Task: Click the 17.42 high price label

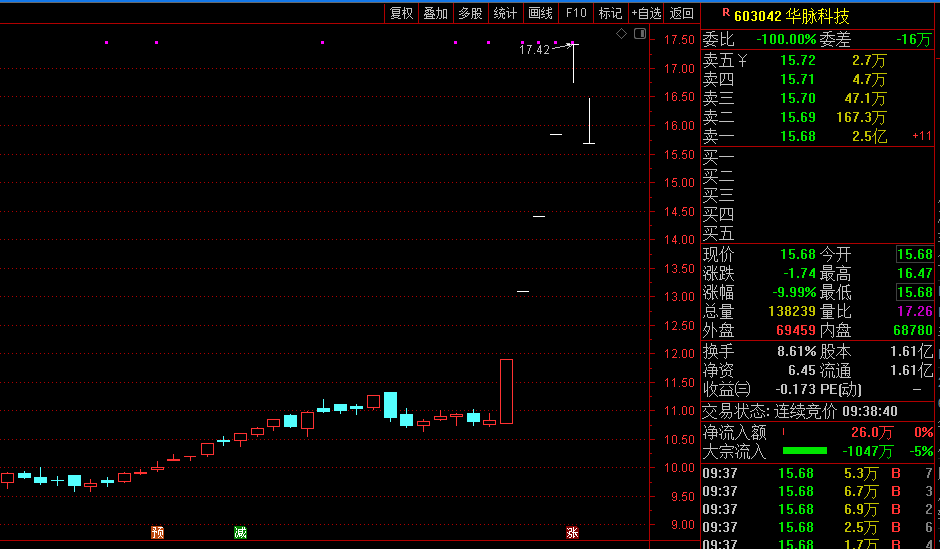Action: [534, 50]
